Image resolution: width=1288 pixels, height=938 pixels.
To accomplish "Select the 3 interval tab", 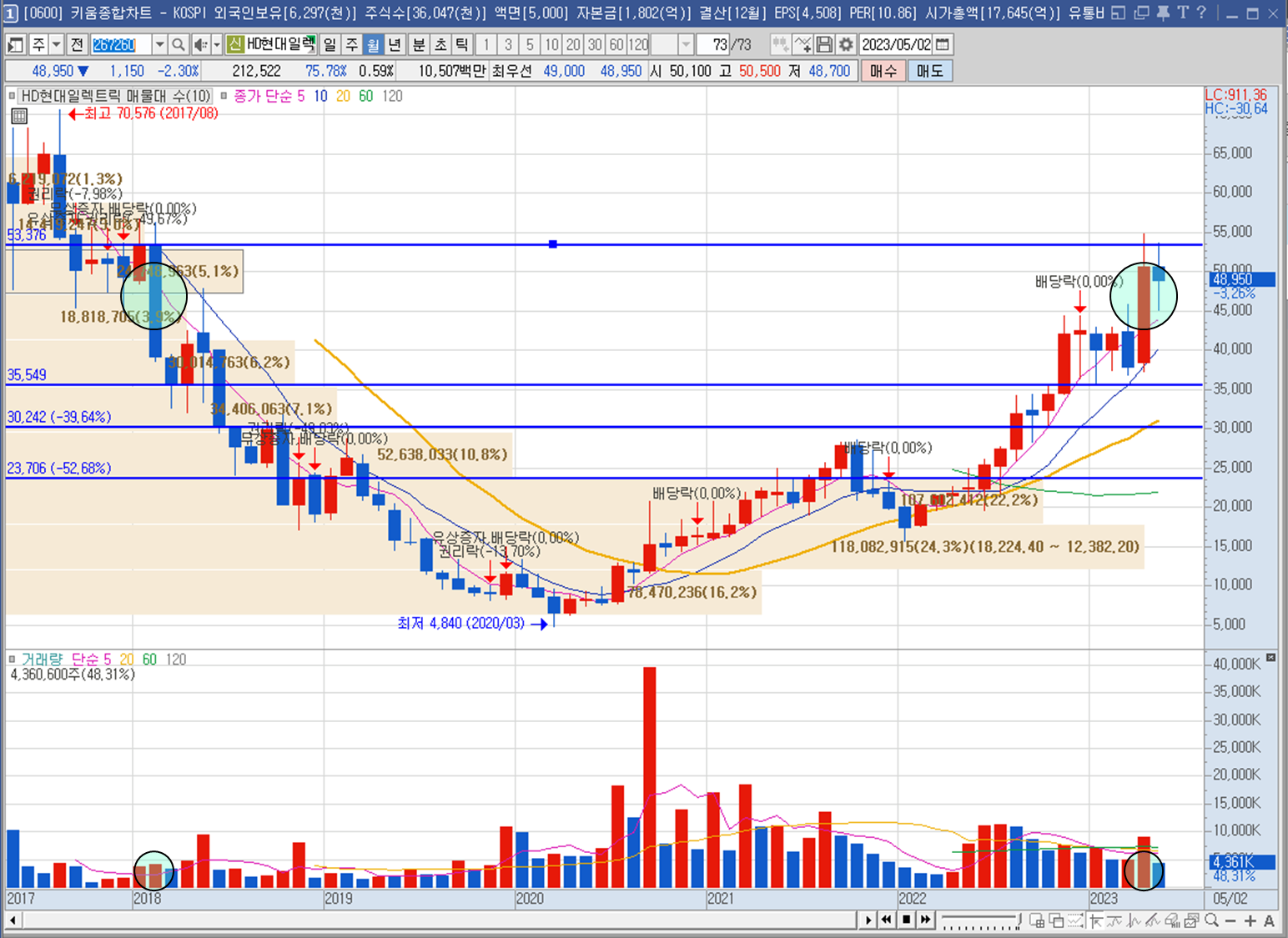I will (508, 45).
